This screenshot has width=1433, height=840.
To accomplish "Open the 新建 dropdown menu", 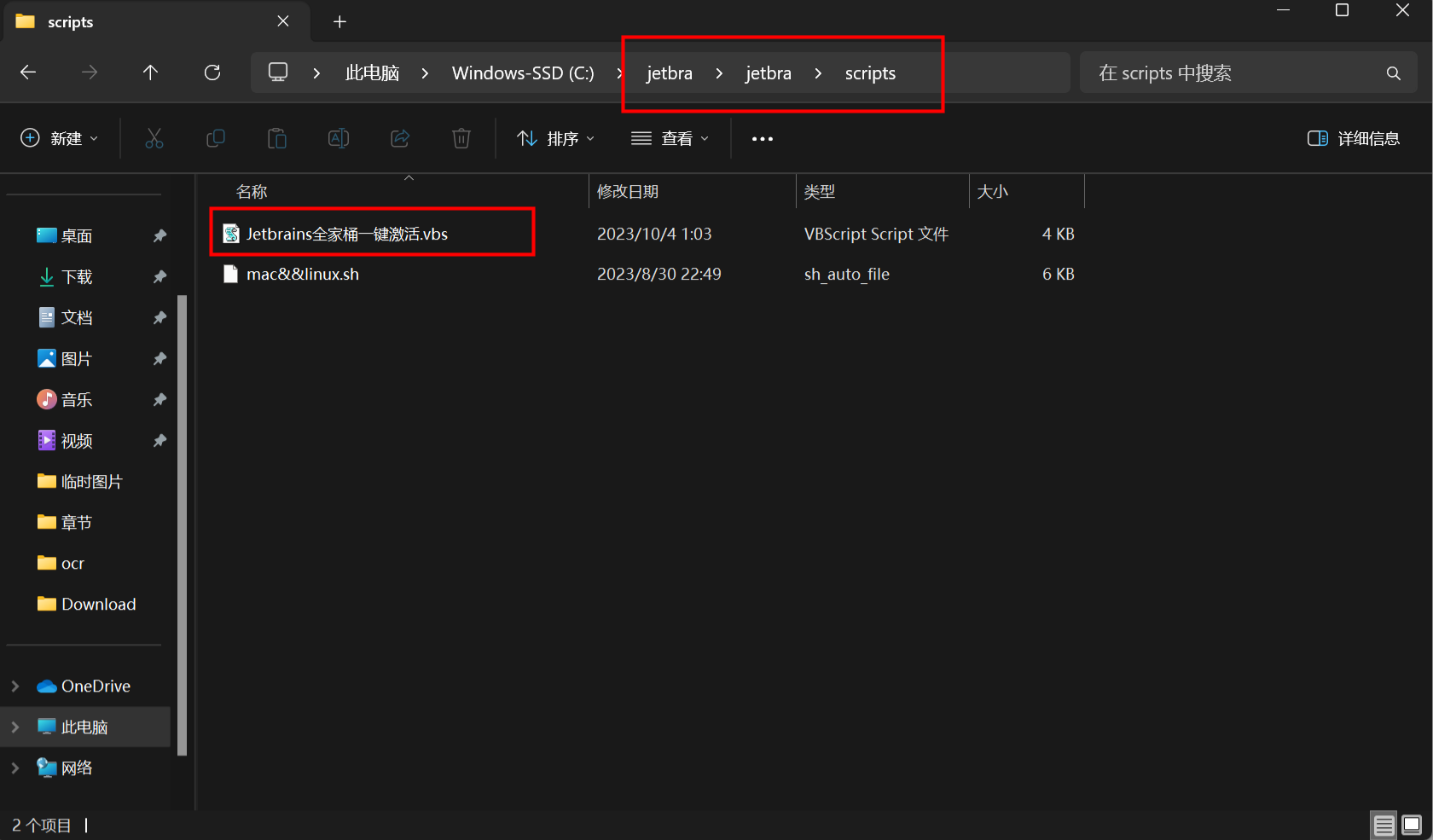I will click(60, 138).
